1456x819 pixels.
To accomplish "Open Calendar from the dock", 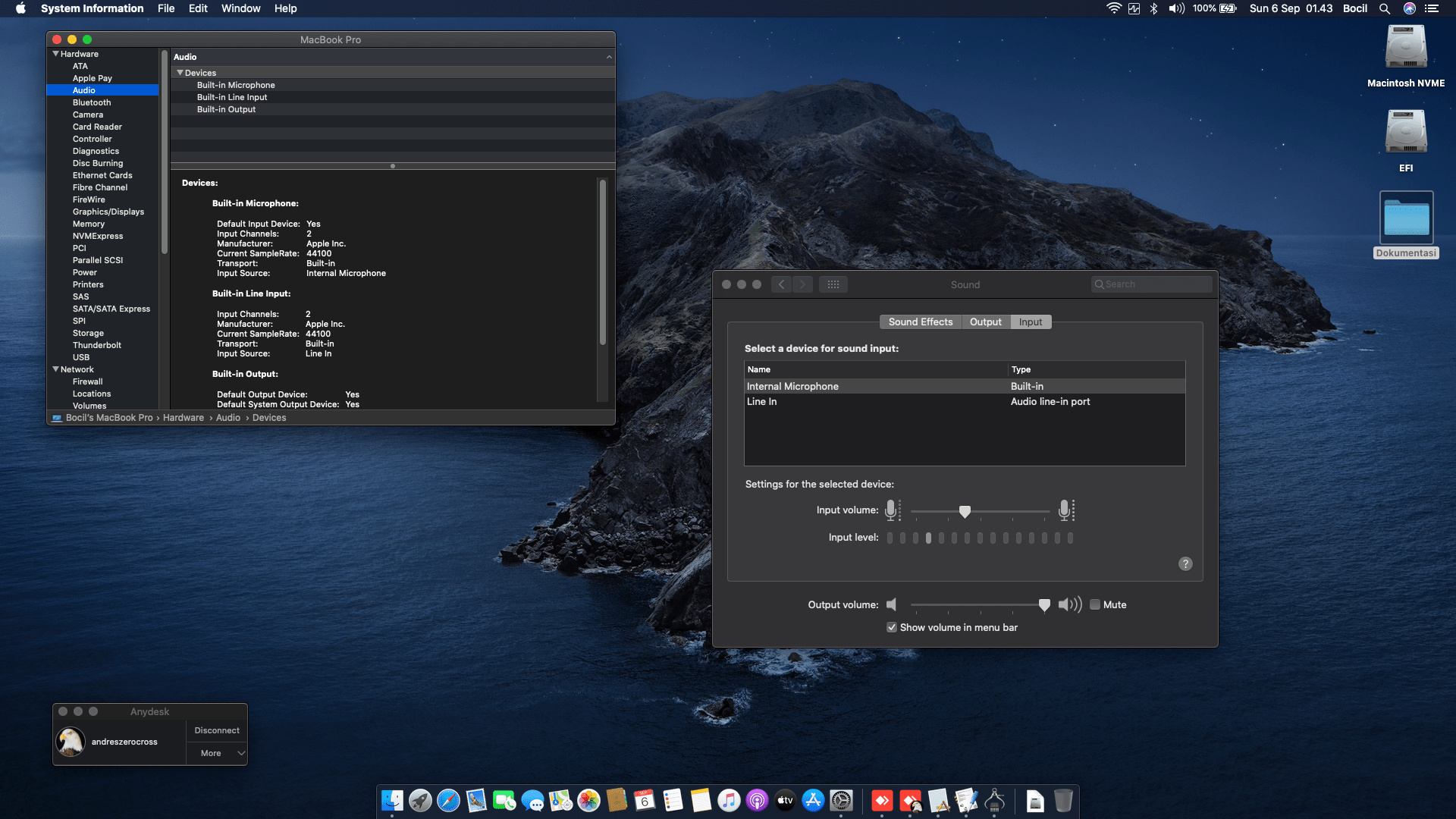I will [x=645, y=801].
